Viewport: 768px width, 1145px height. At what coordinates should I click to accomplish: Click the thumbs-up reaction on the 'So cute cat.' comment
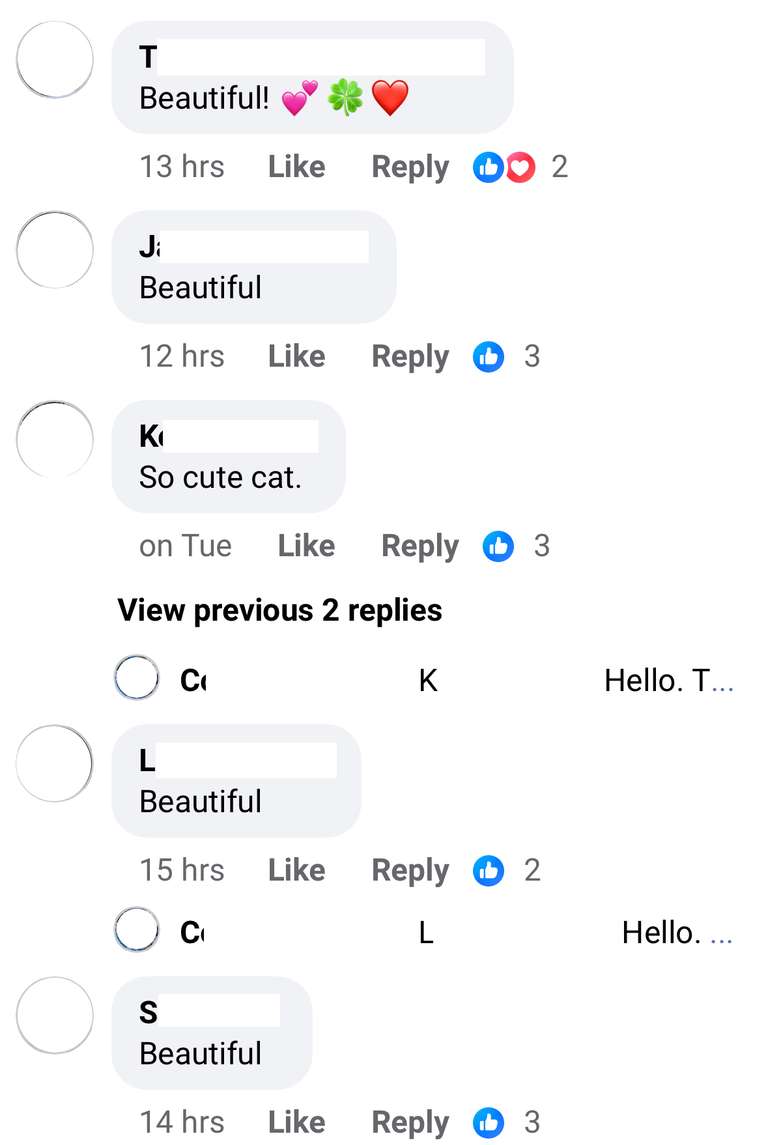pos(497,546)
